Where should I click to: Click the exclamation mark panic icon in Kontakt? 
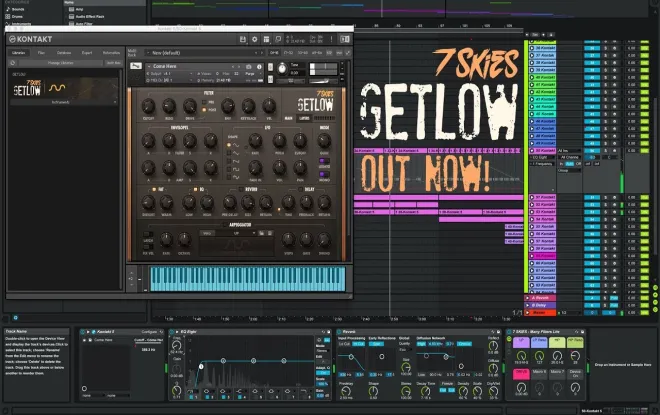[331, 39]
